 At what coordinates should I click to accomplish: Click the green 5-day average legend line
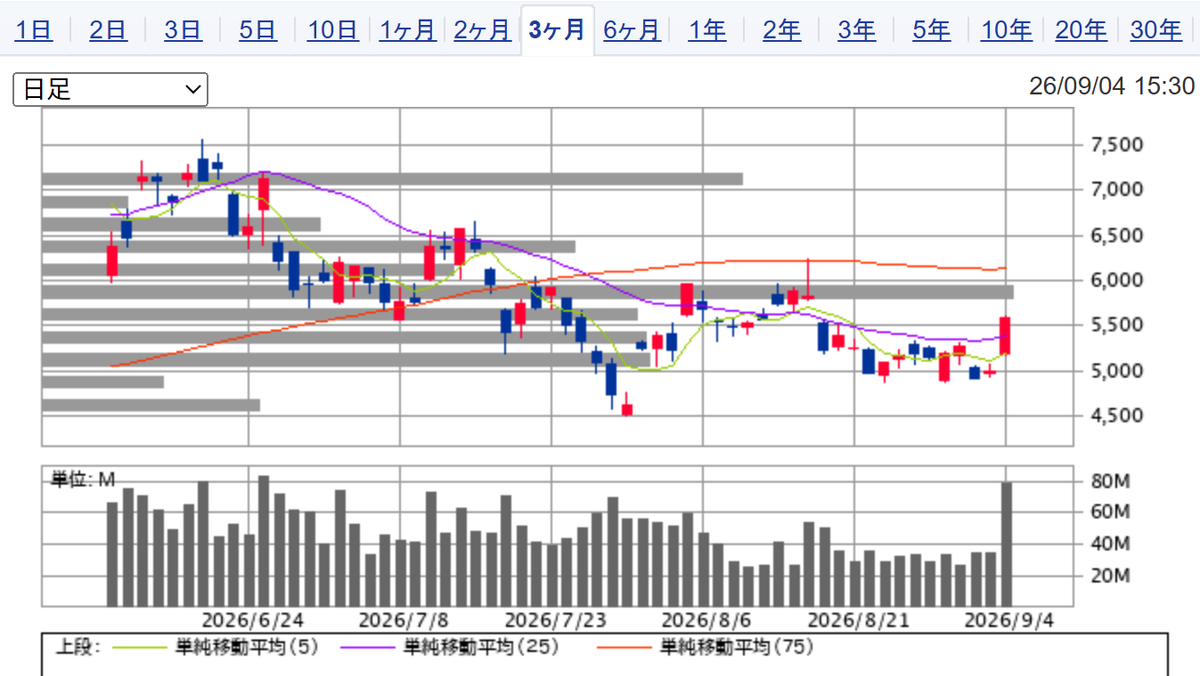tap(141, 648)
